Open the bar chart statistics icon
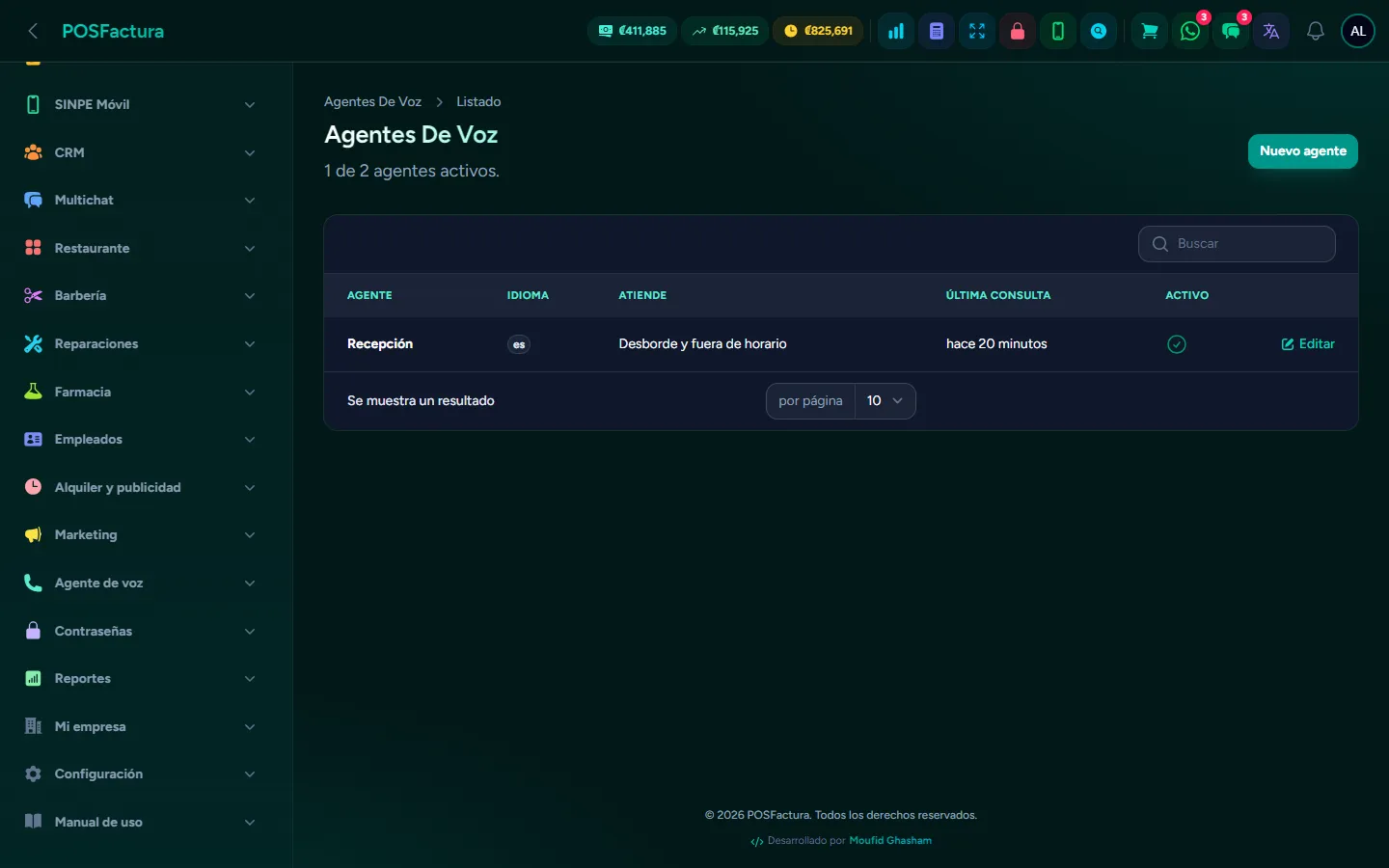 click(x=896, y=31)
